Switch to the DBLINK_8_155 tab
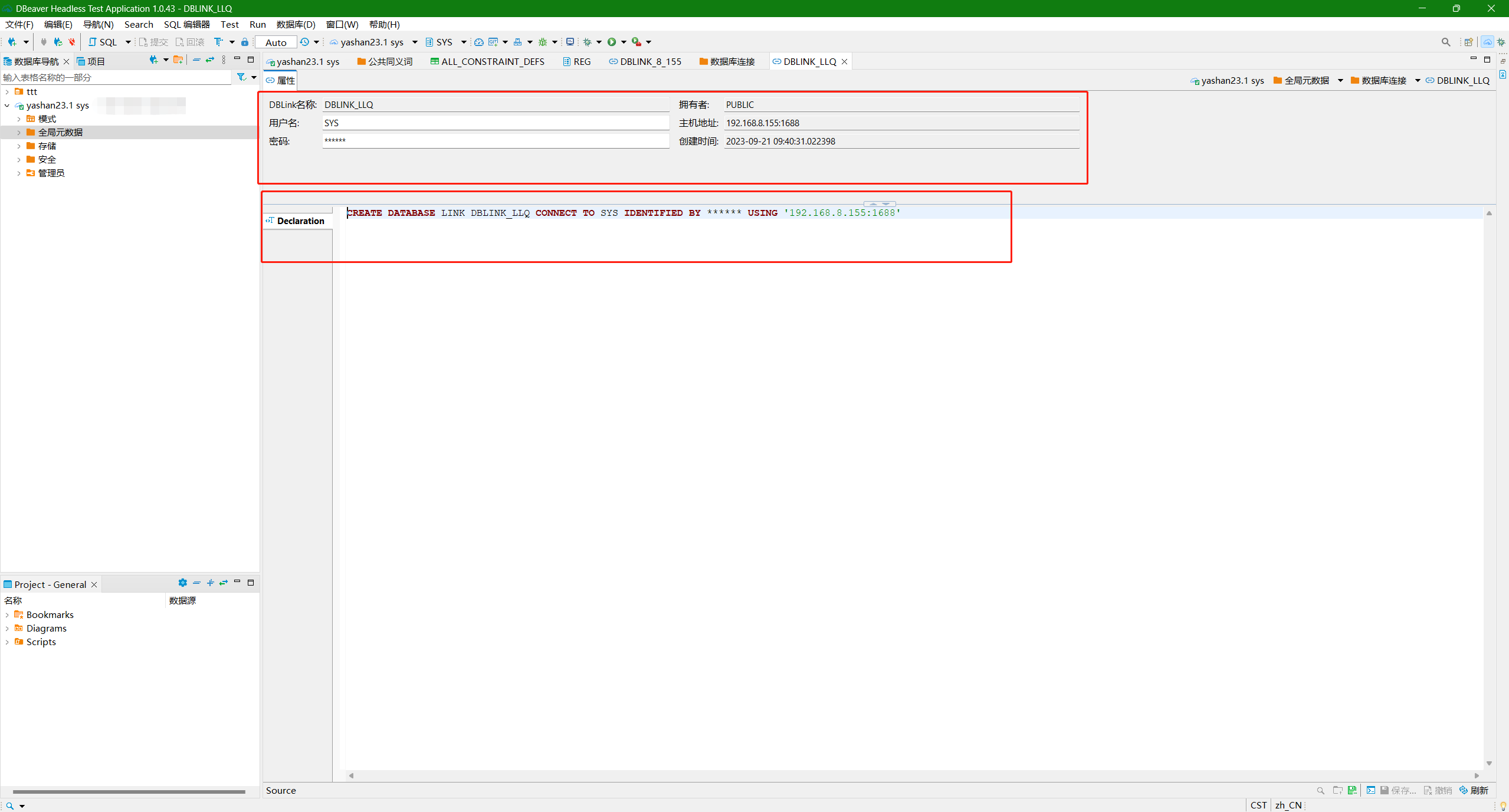Screen dimensions: 1509x812 (x=645, y=61)
